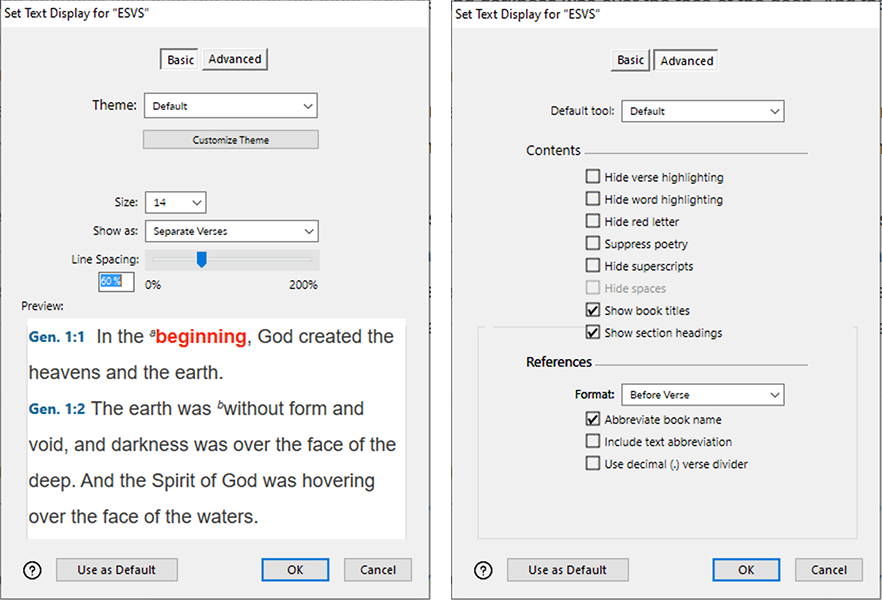
Task: Click the Line Spacing slider handle
Action: point(201,260)
